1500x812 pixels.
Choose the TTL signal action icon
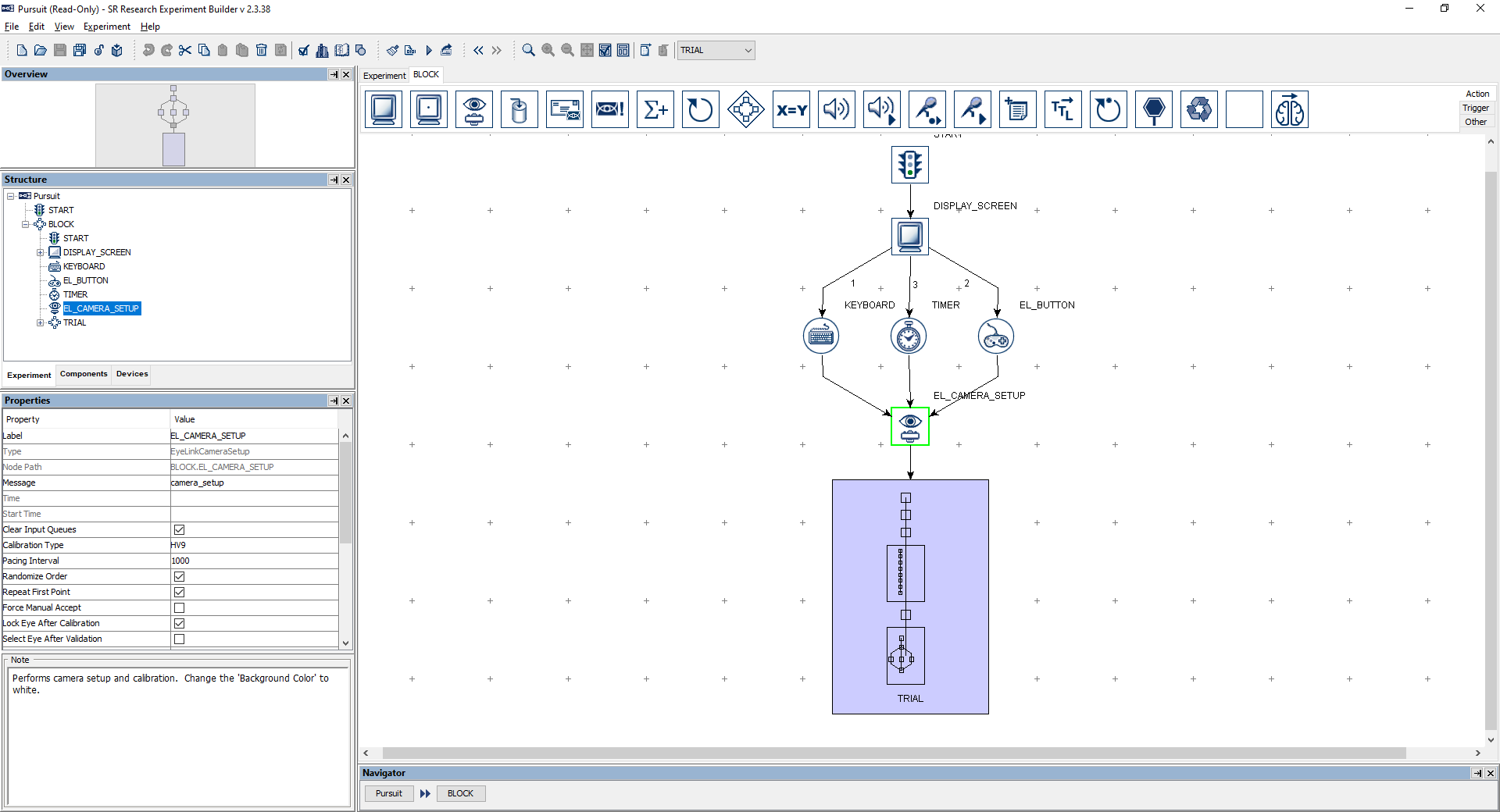tap(1063, 109)
